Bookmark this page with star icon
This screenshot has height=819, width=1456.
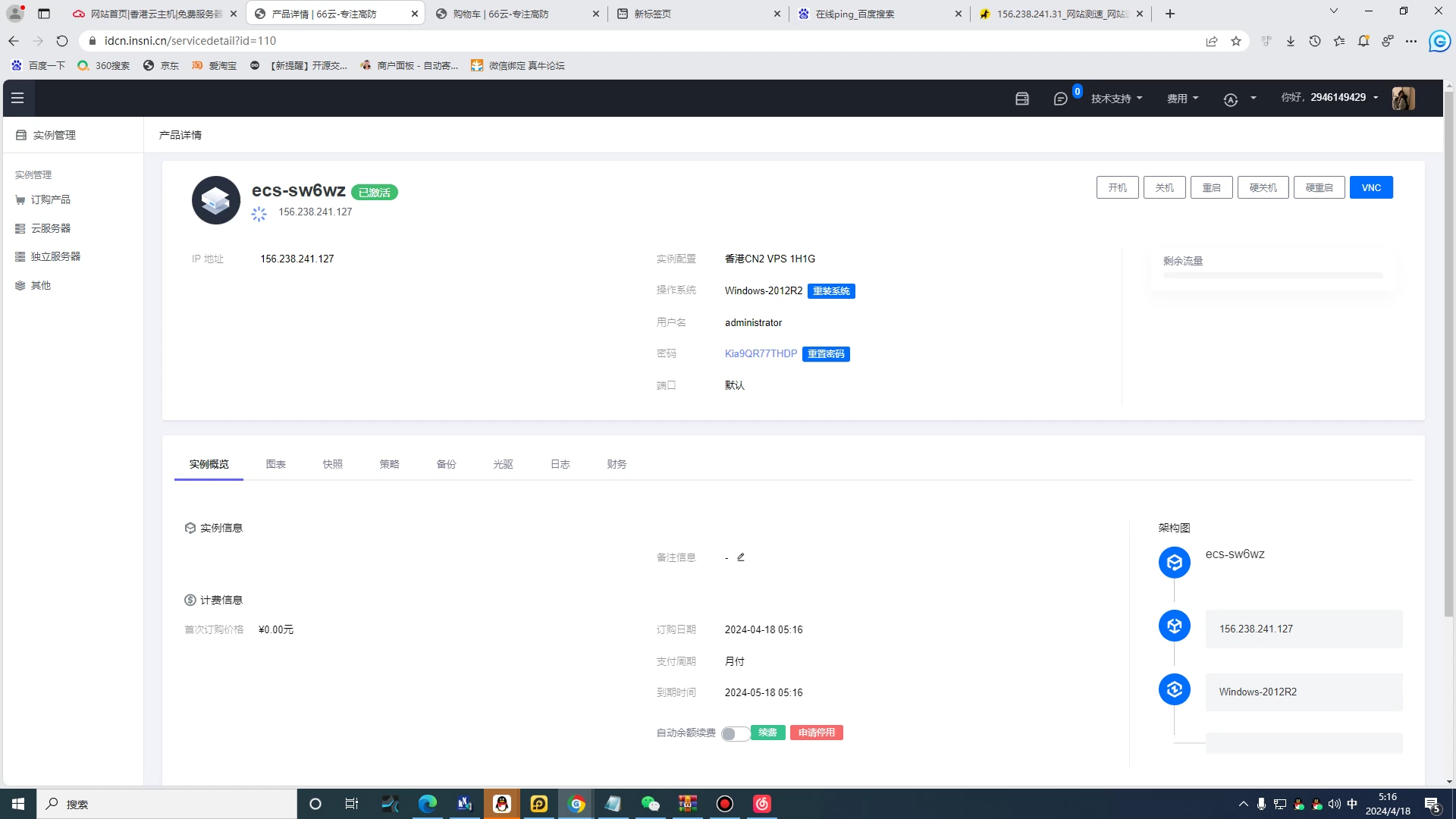pyautogui.click(x=1236, y=41)
